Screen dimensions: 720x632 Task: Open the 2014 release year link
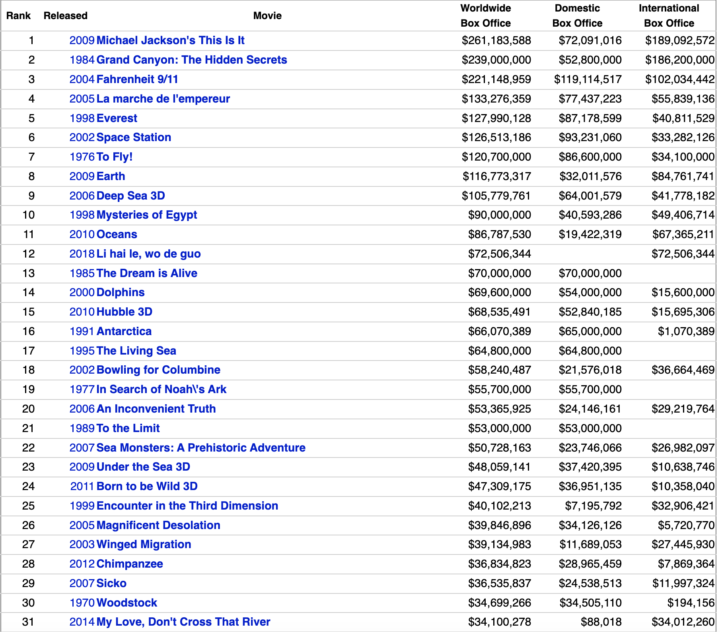[82, 622]
